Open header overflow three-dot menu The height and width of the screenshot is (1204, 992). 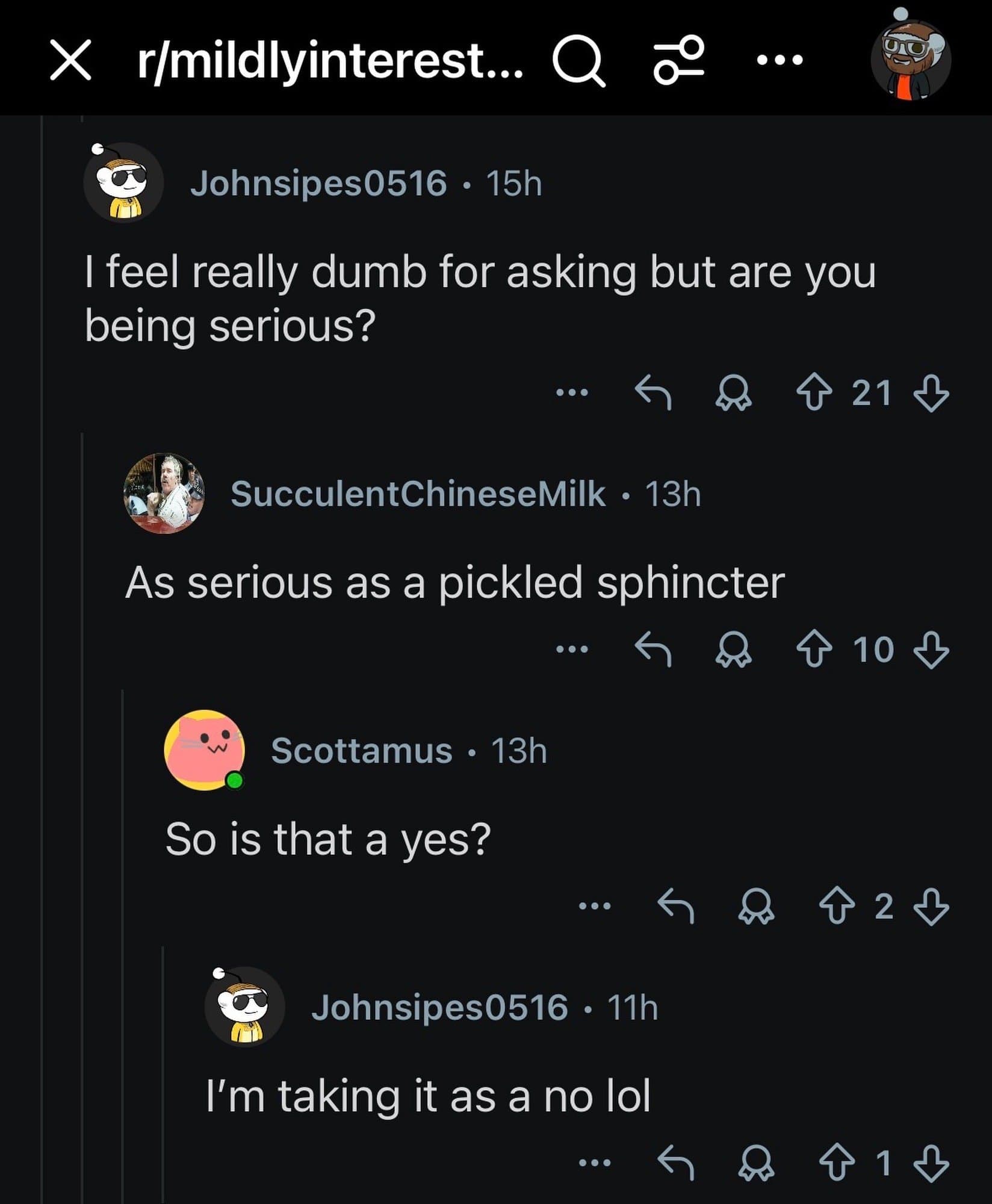(x=780, y=60)
